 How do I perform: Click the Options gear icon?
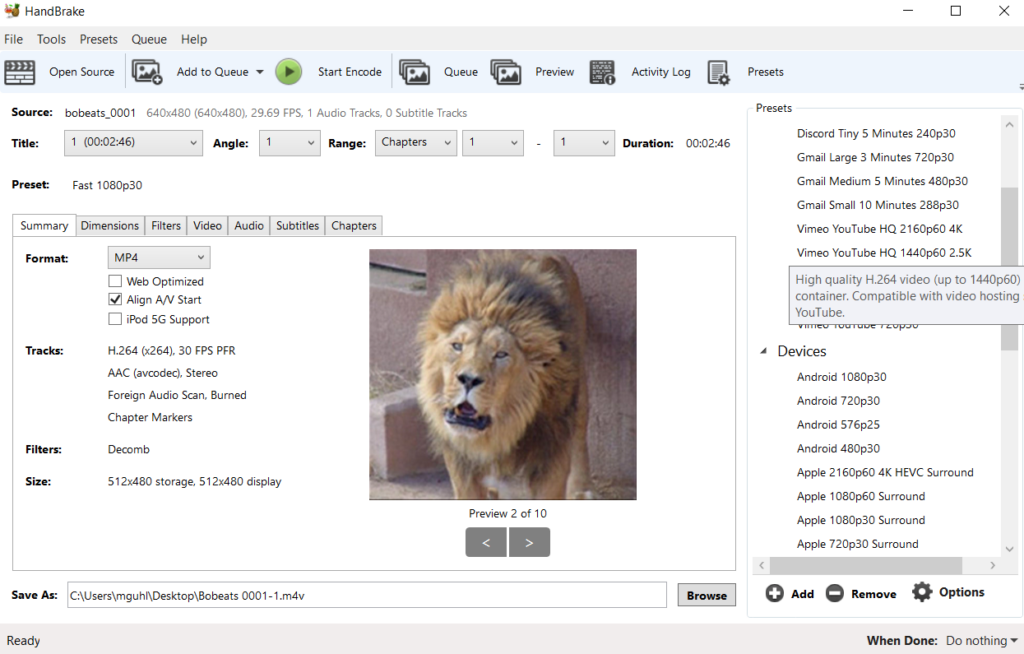click(921, 592)
